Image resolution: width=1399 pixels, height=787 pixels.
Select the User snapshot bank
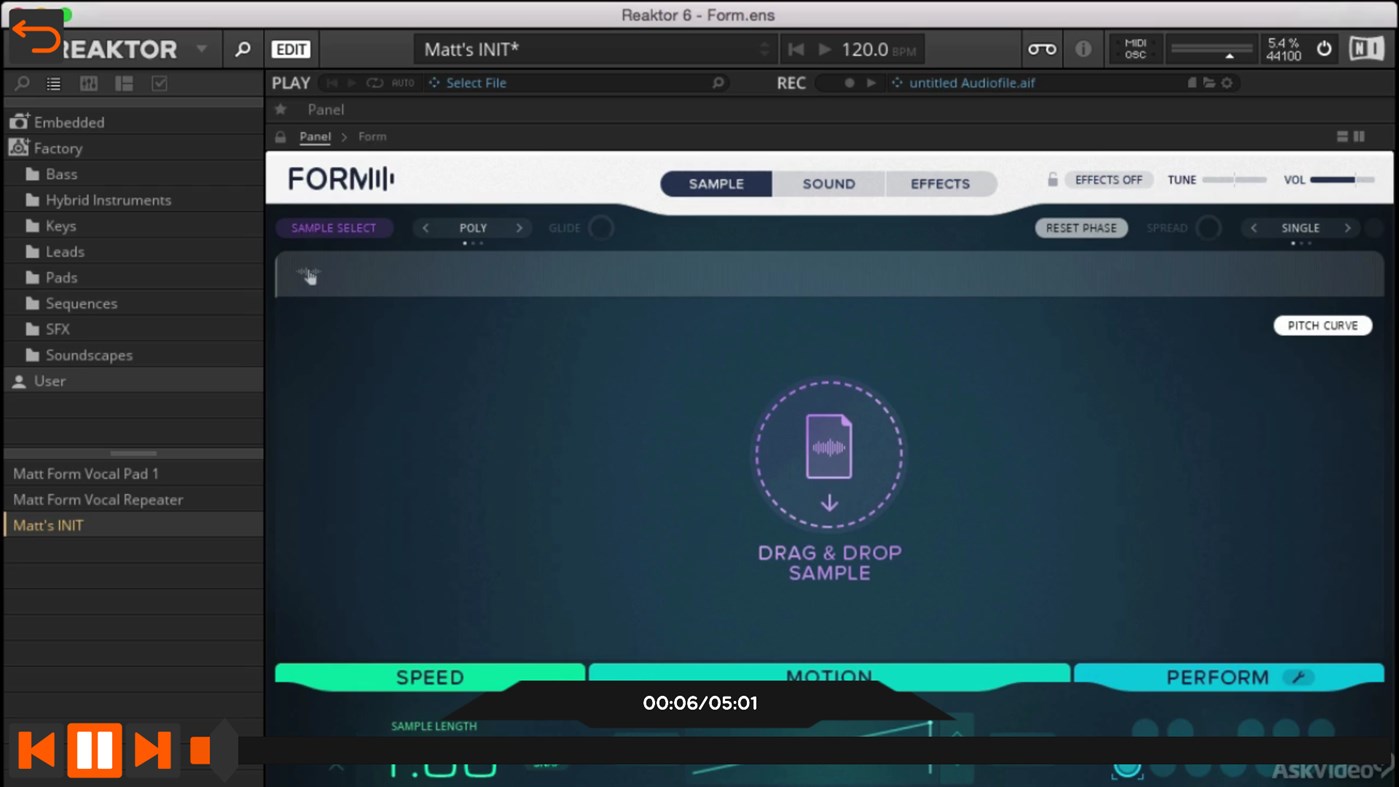click(133, 381)
